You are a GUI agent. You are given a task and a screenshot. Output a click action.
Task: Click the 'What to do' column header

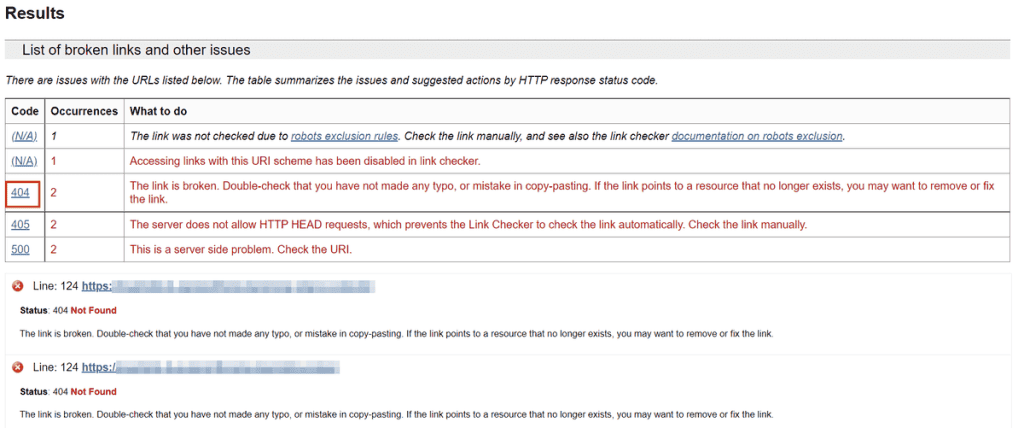click(158, 112)
